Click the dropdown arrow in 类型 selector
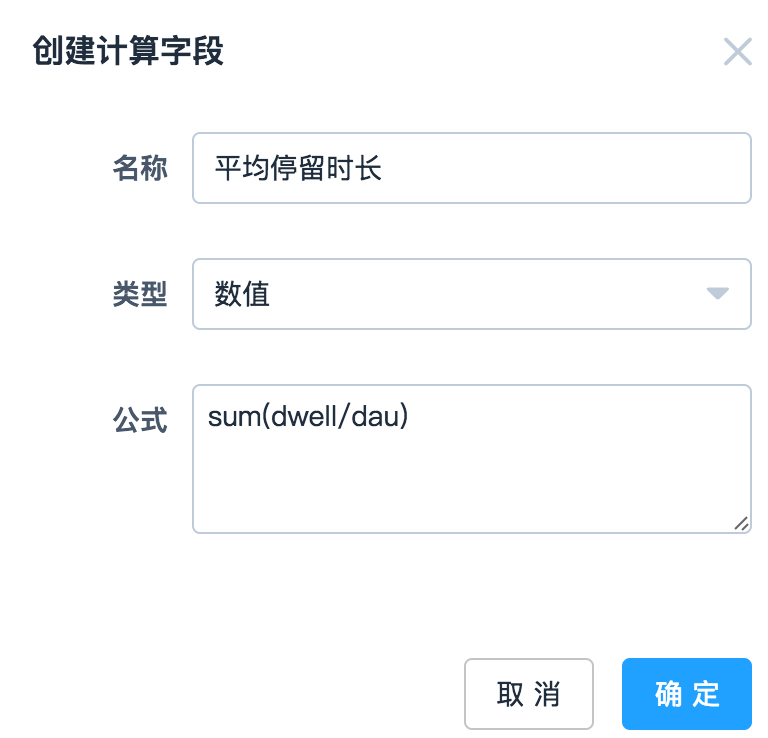768x738 pixels. pos(717,294)
